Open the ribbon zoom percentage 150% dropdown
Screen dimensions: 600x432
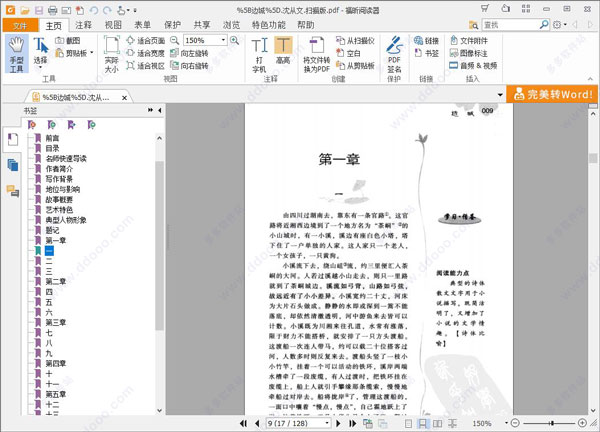pos(223,40)
